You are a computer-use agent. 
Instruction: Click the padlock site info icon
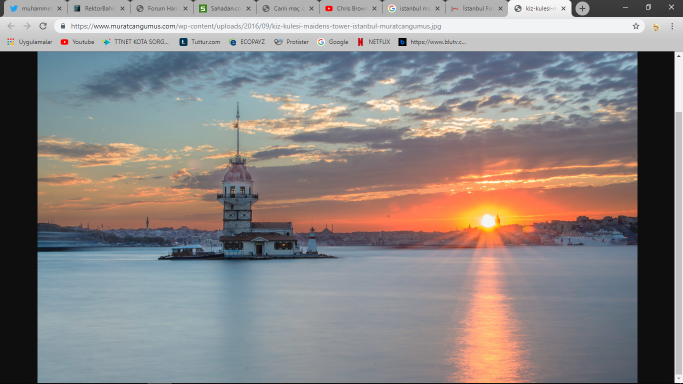63,26
